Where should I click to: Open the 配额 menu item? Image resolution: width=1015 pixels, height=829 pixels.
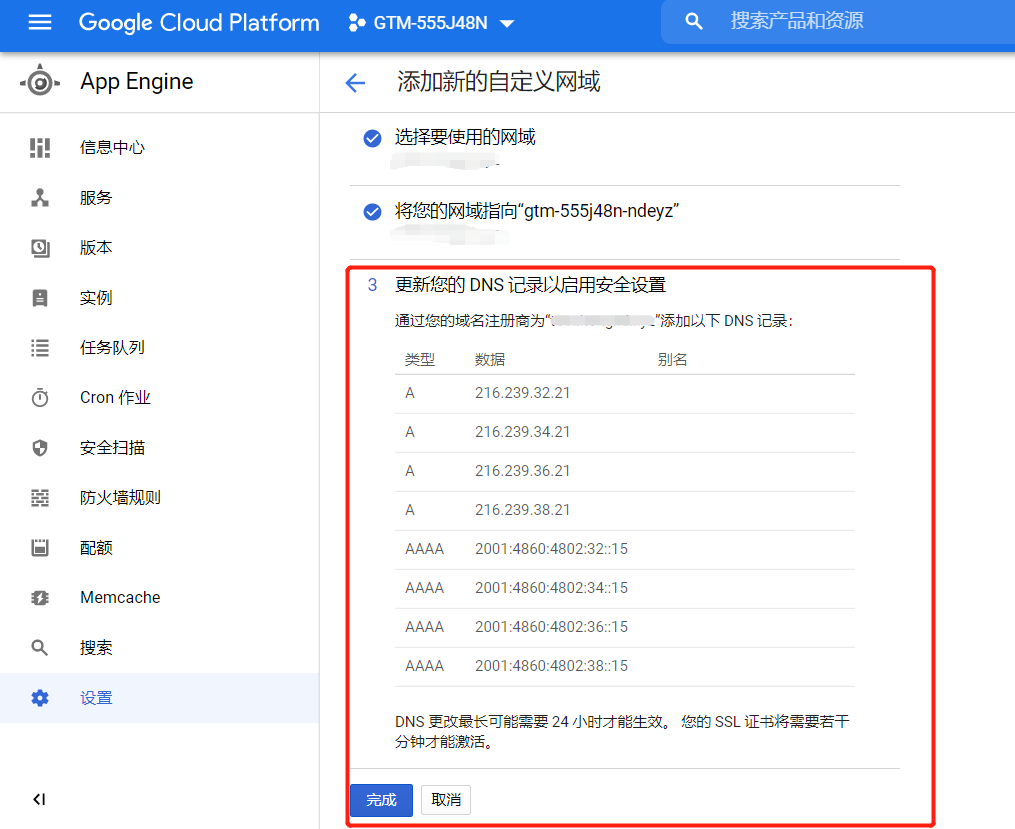coord(159,547)
